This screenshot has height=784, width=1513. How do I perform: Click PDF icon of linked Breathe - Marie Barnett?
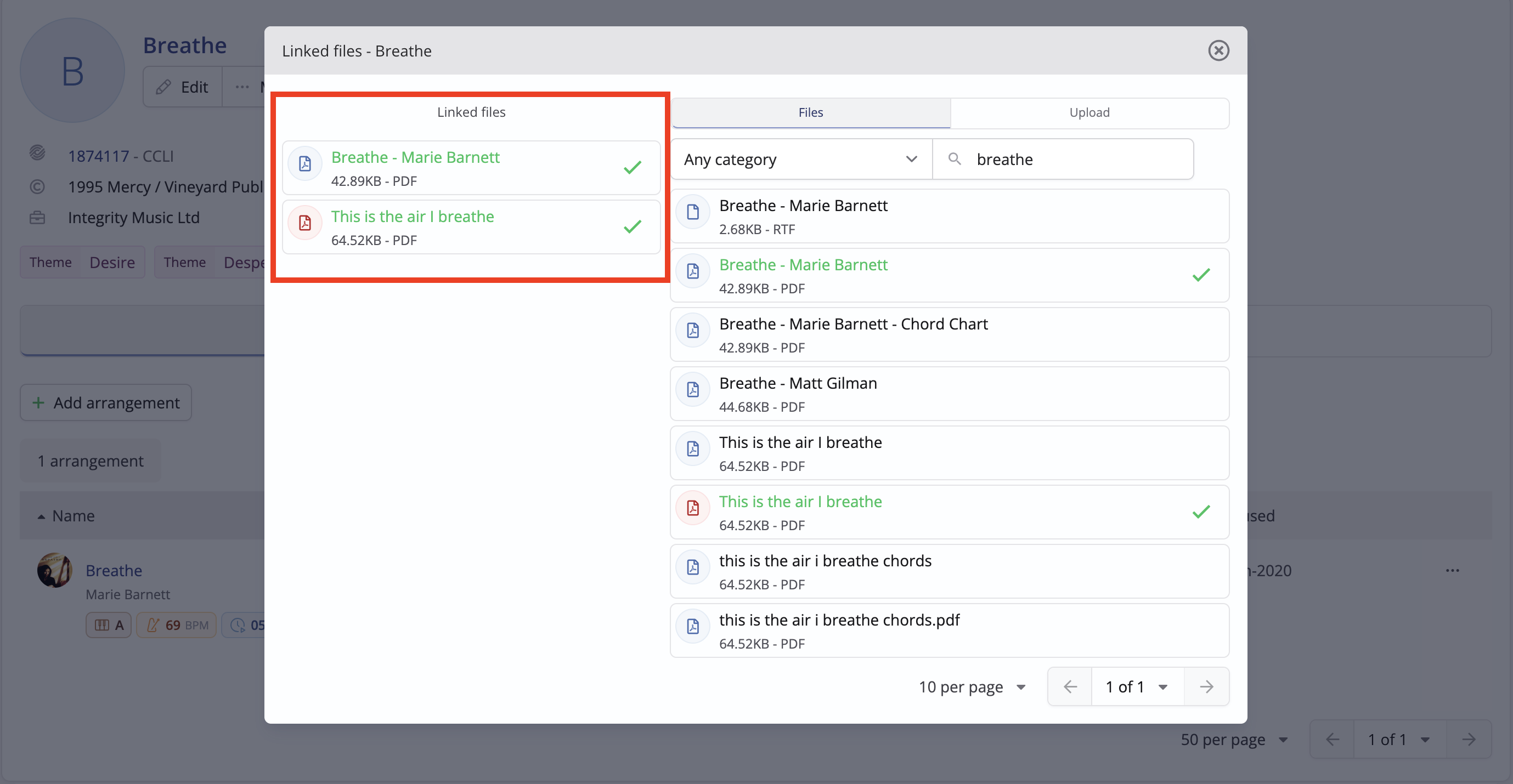coord(305,164)
